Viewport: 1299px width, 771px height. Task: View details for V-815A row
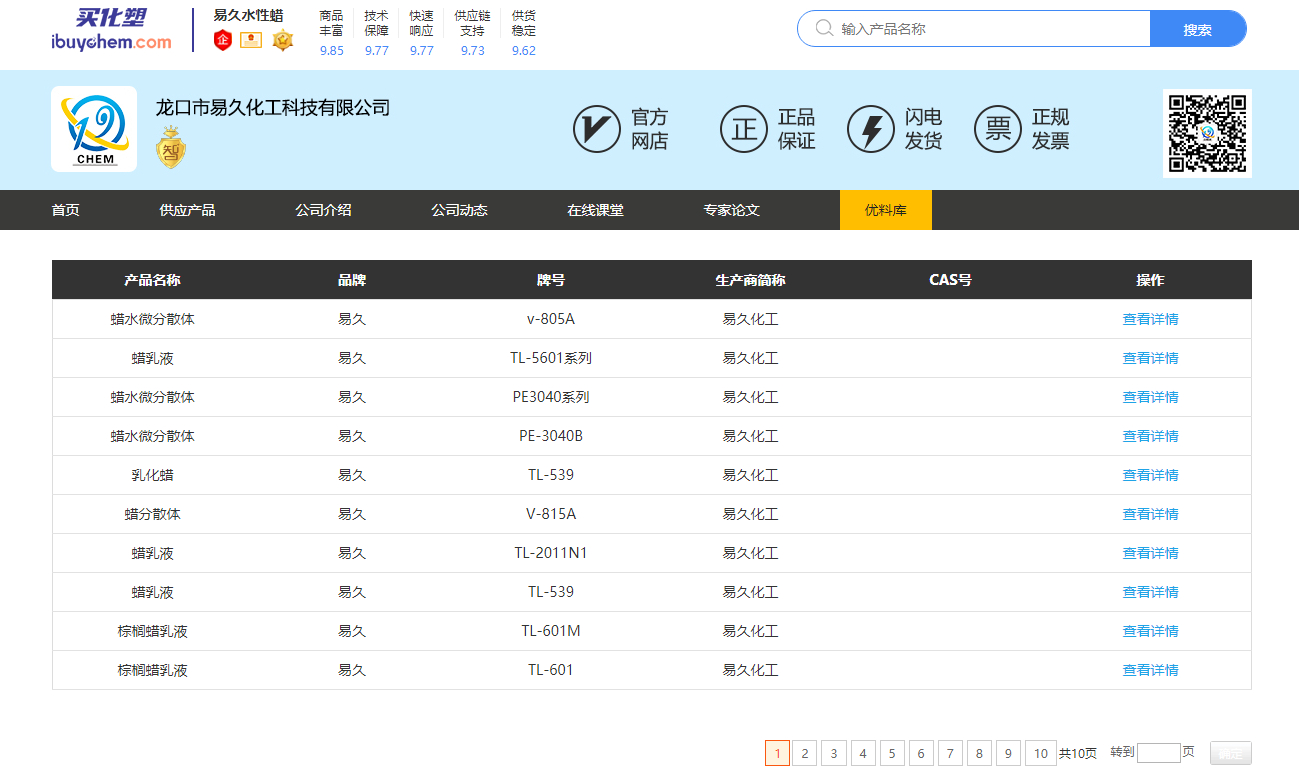point(1150,514)
